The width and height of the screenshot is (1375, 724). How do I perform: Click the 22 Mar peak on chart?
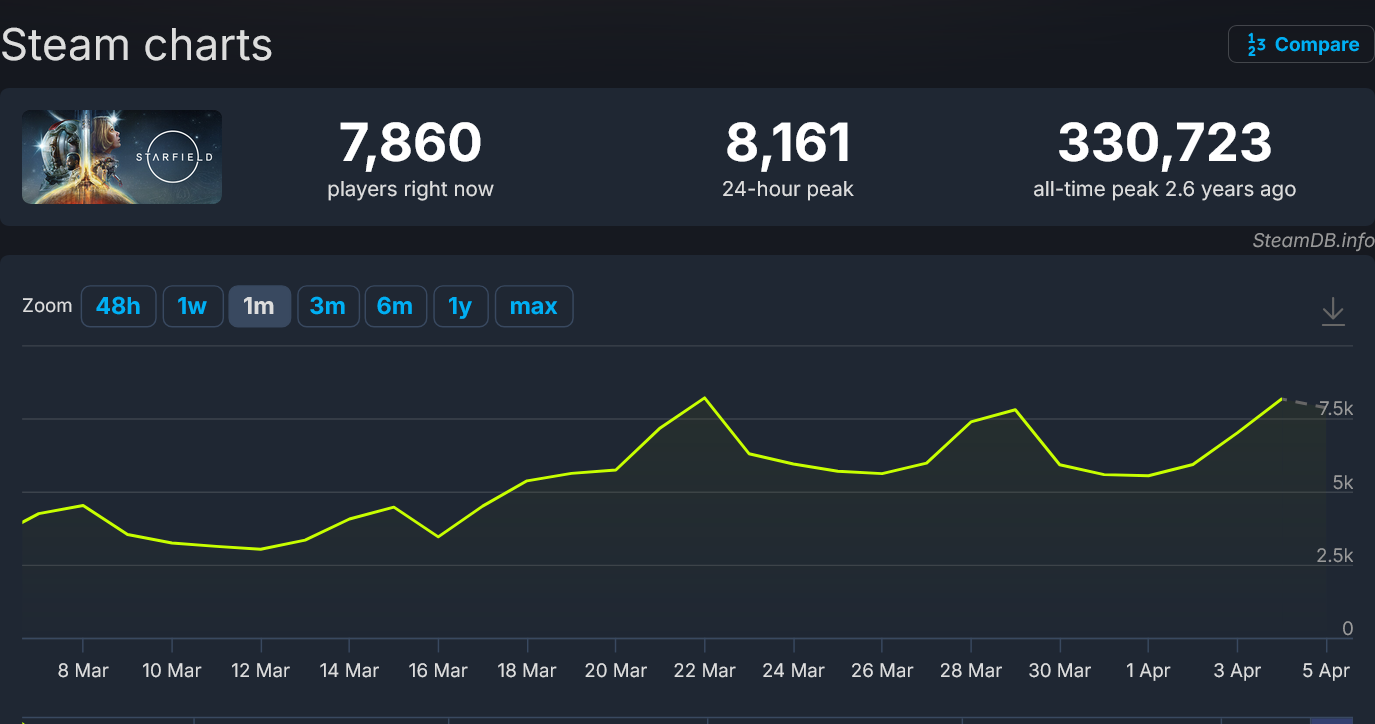pos(705,398)
